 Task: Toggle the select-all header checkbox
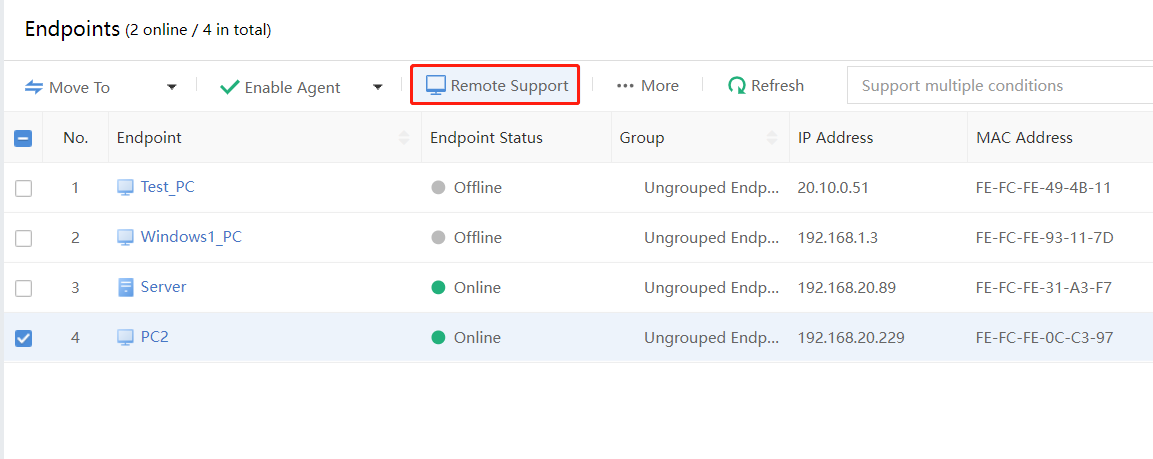[23, 138]
